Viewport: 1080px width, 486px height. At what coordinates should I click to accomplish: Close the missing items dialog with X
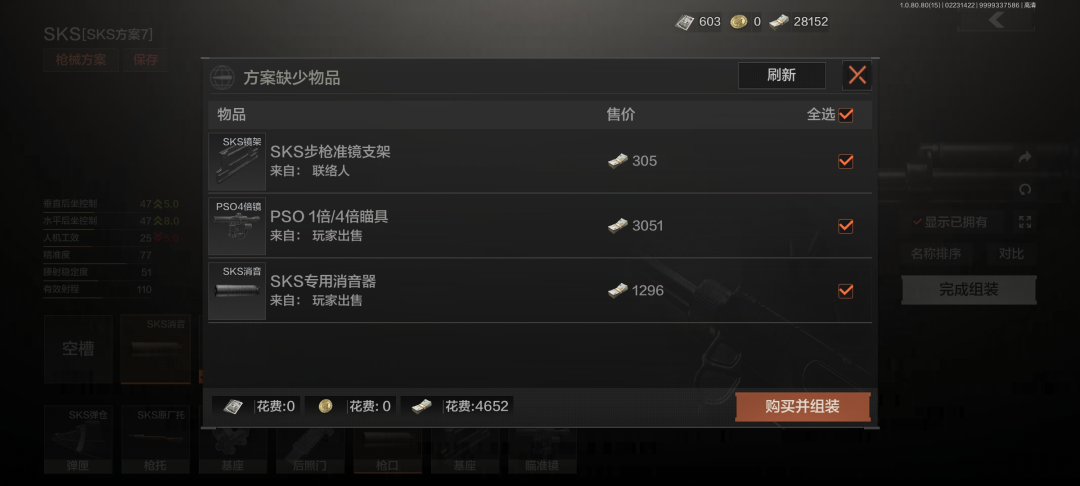857,75
